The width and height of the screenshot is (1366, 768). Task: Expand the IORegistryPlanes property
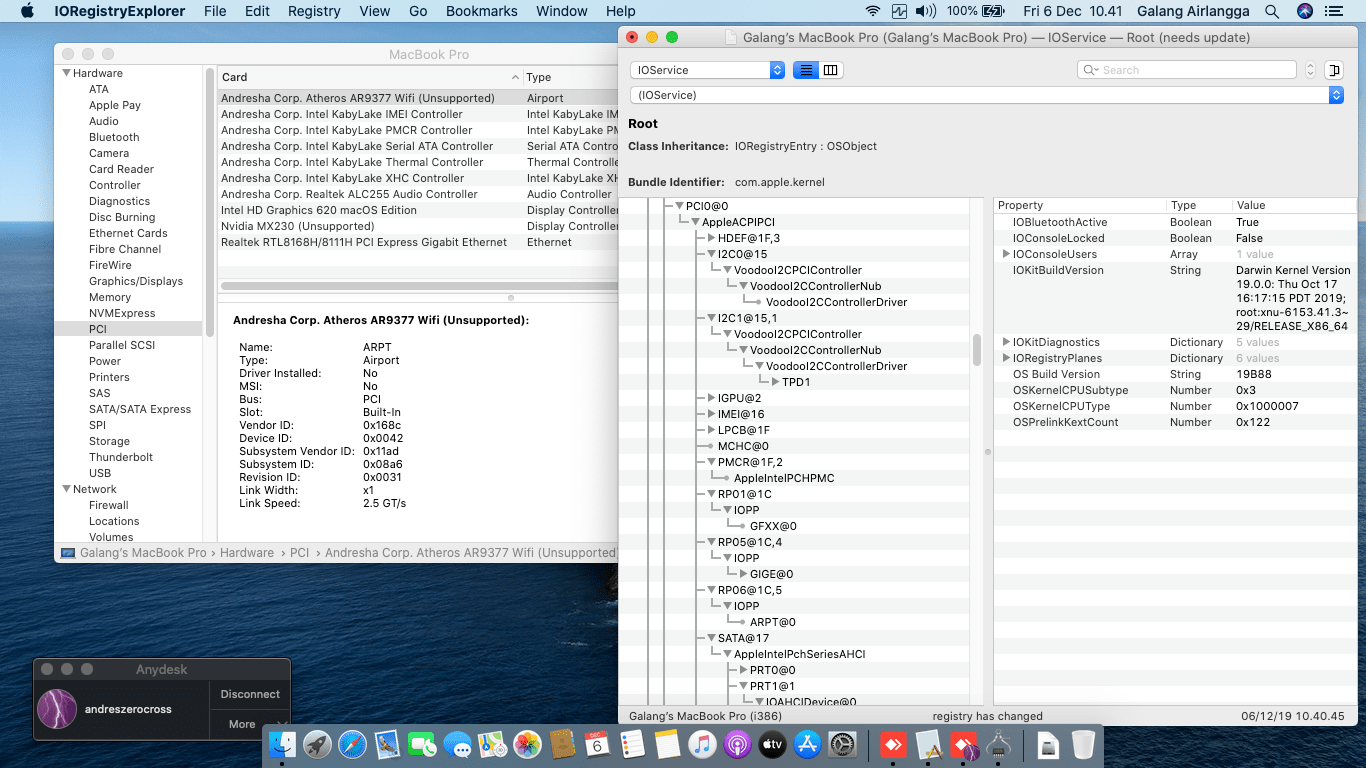(x=1006, y=358)
